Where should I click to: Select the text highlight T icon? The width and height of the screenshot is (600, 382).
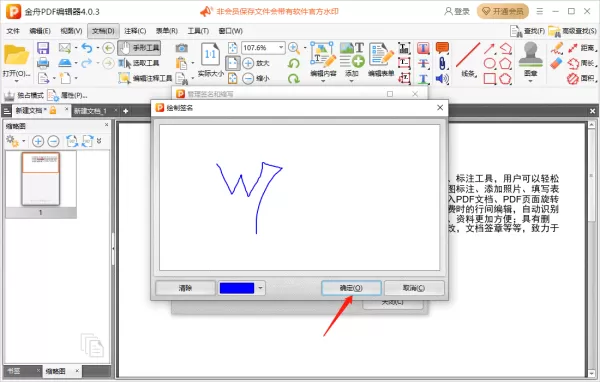tap(423, 48)
